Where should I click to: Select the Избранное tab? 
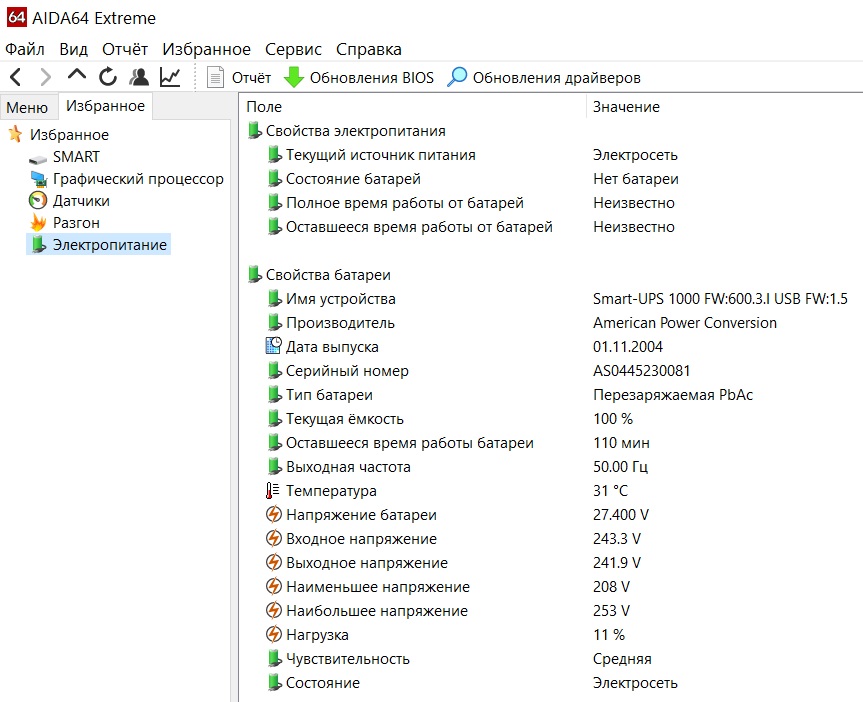click(x=106, y=106)
